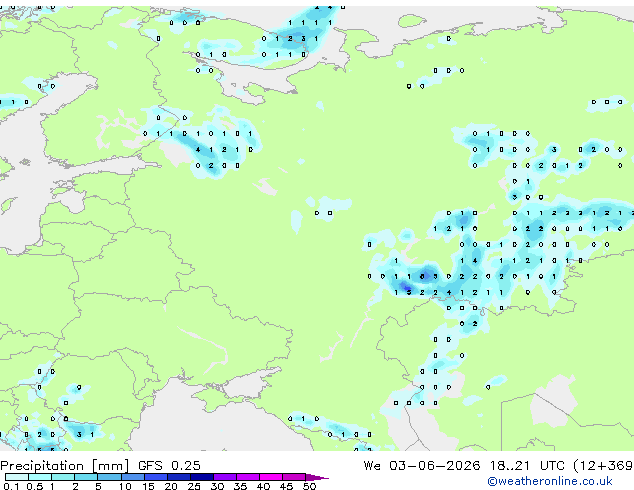This screenshot has height=490, width=634.
Task: Click the legend value '25'
Action: coord(194,486)
